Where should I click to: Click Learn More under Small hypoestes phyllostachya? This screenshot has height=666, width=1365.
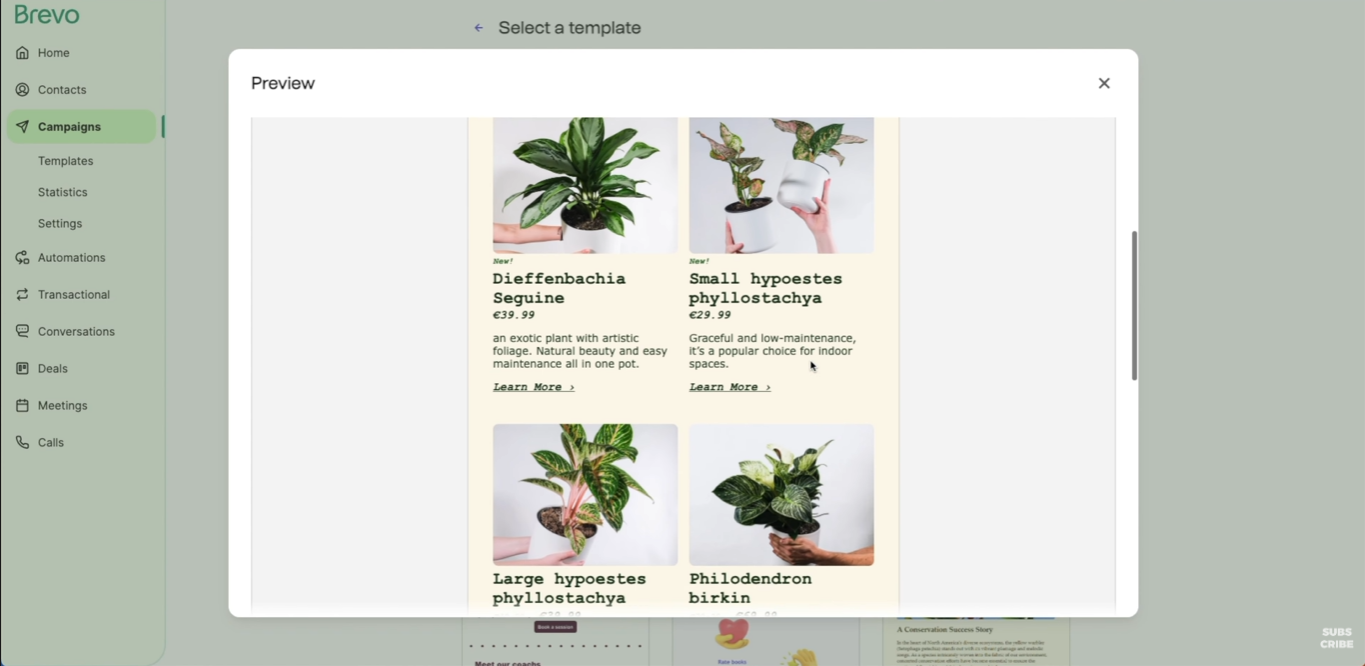730,387
